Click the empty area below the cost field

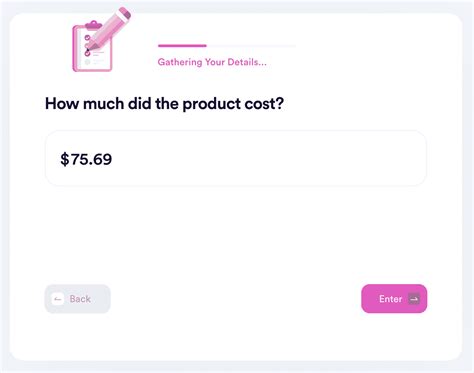(x=236, y=233)
